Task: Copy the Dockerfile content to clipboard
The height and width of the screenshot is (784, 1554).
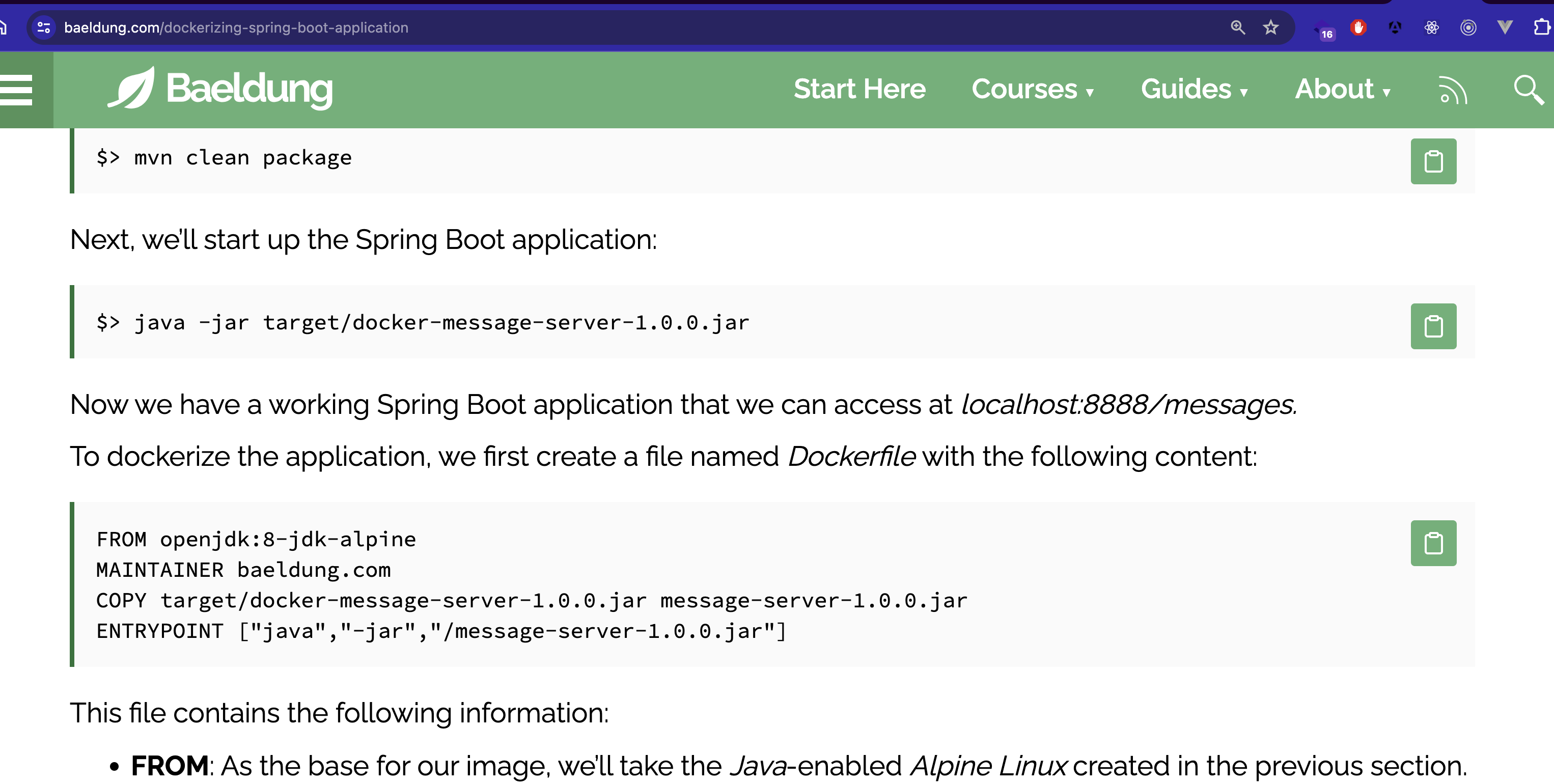Action: click(x=1433, y=543)
